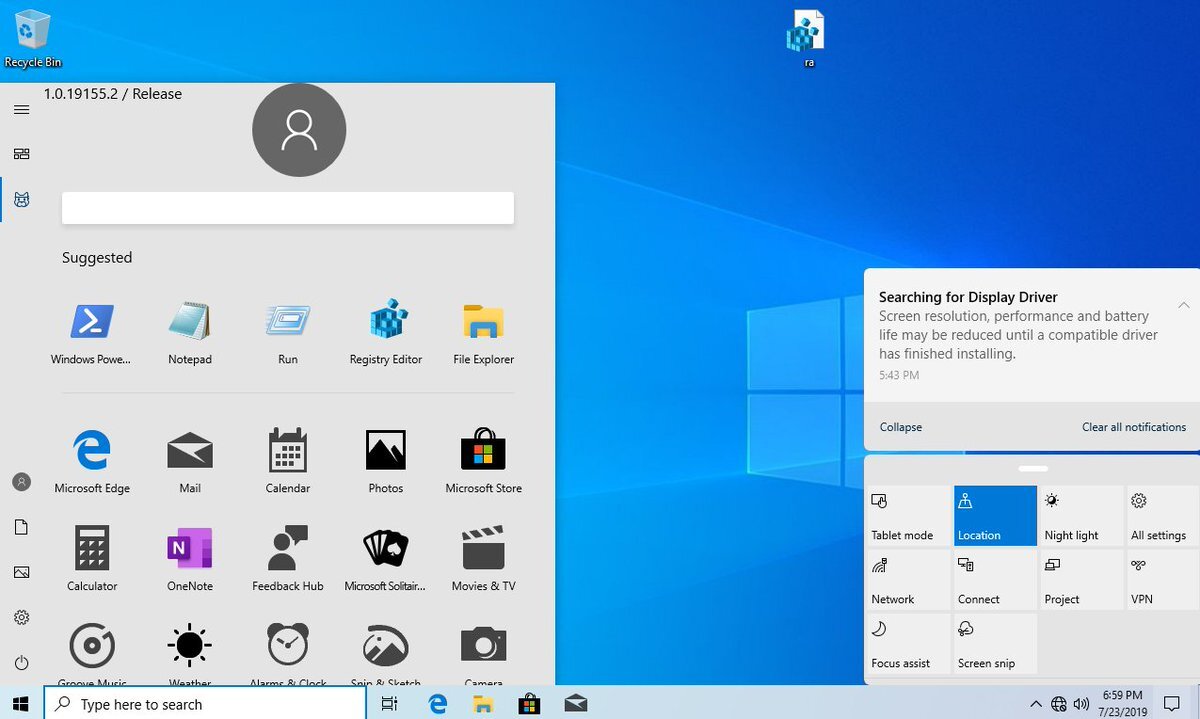Open Task View on the taskbar
The height and width of the screenshot is (719, 1200).
[x=389, y=704]
